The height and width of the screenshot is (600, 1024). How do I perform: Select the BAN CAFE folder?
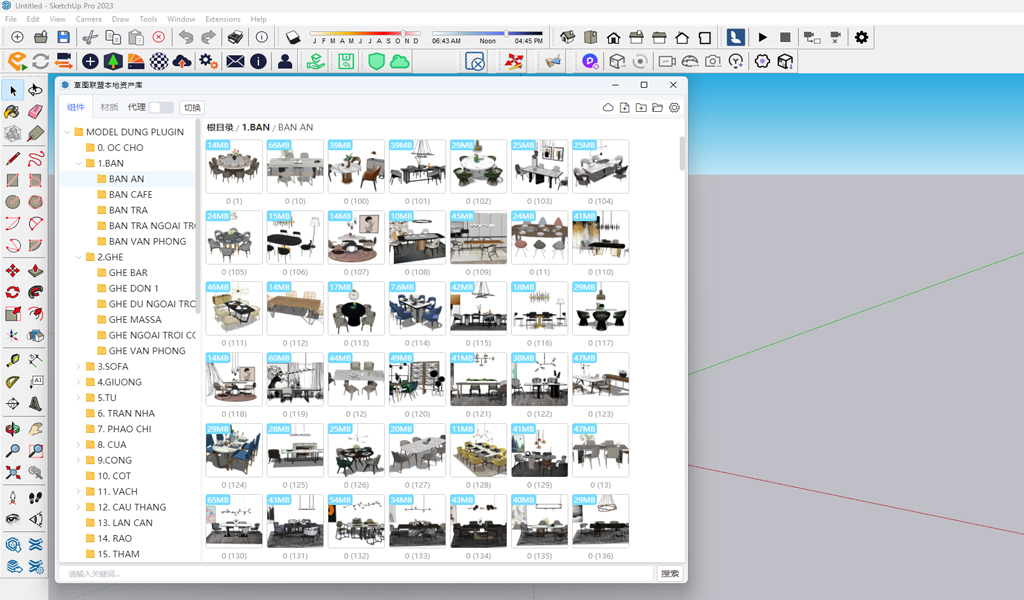tap(130, 195)
